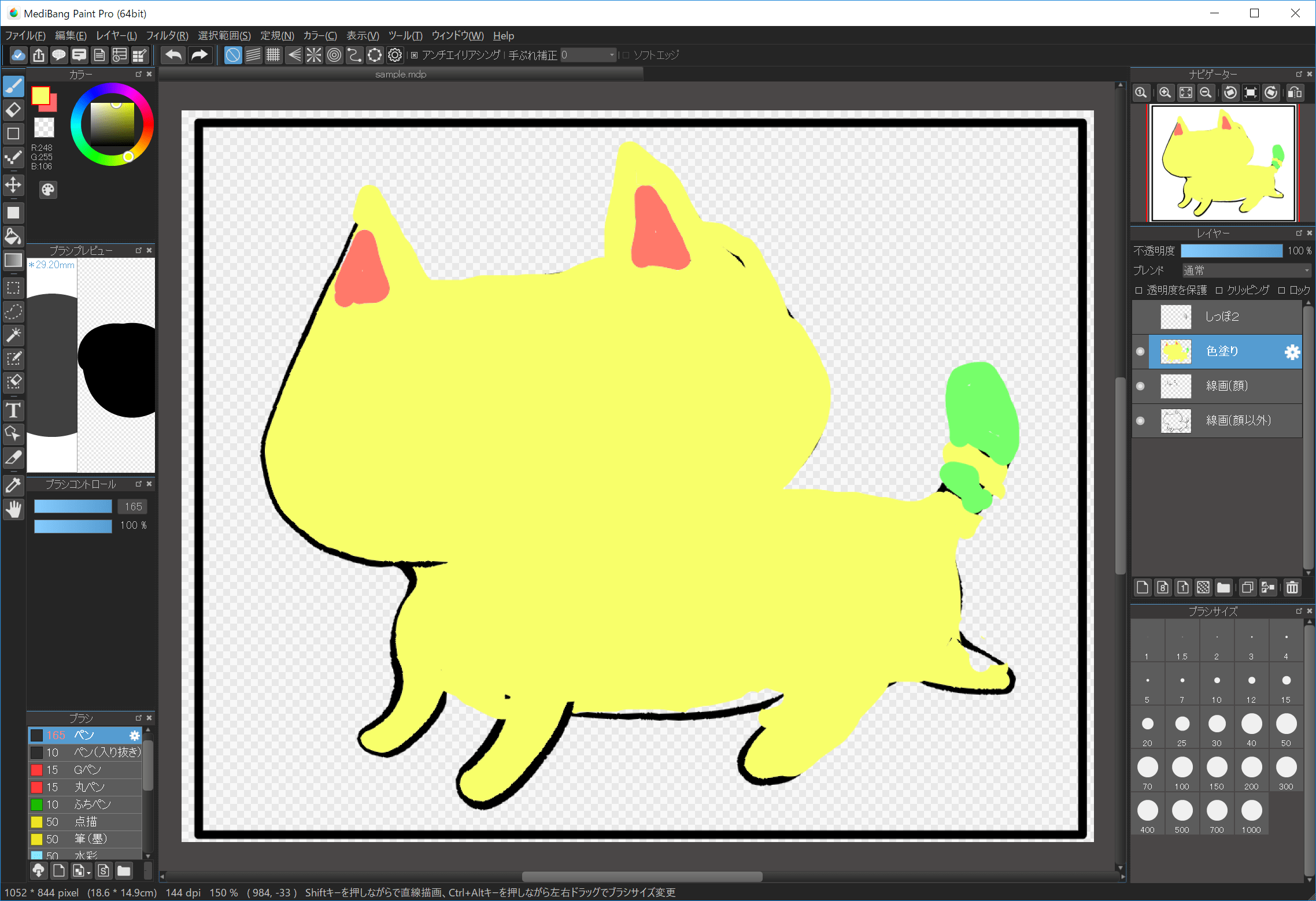Image resolution: width=1316 pixels, height=901 pixels.
Task: Click the Redo button
Action: (200, 55)
